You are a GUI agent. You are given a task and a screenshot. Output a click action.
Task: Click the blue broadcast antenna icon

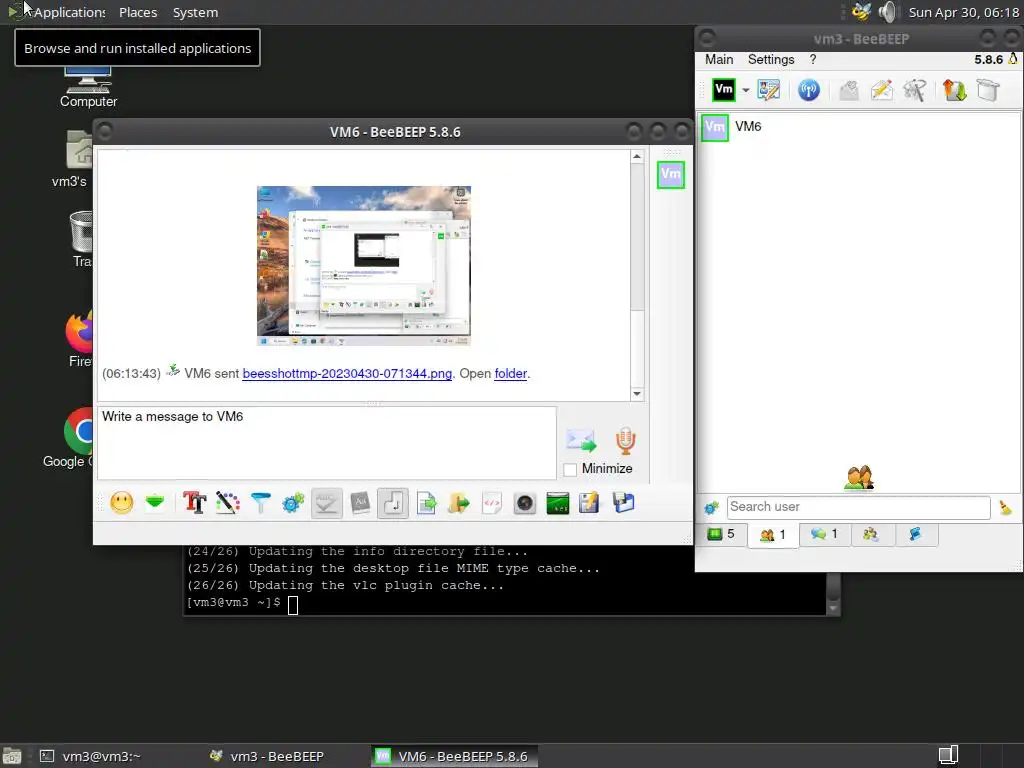pos(808,89)
